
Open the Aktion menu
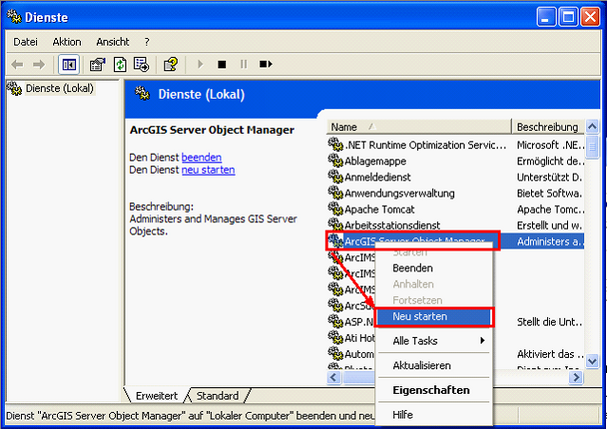[67, 42]
